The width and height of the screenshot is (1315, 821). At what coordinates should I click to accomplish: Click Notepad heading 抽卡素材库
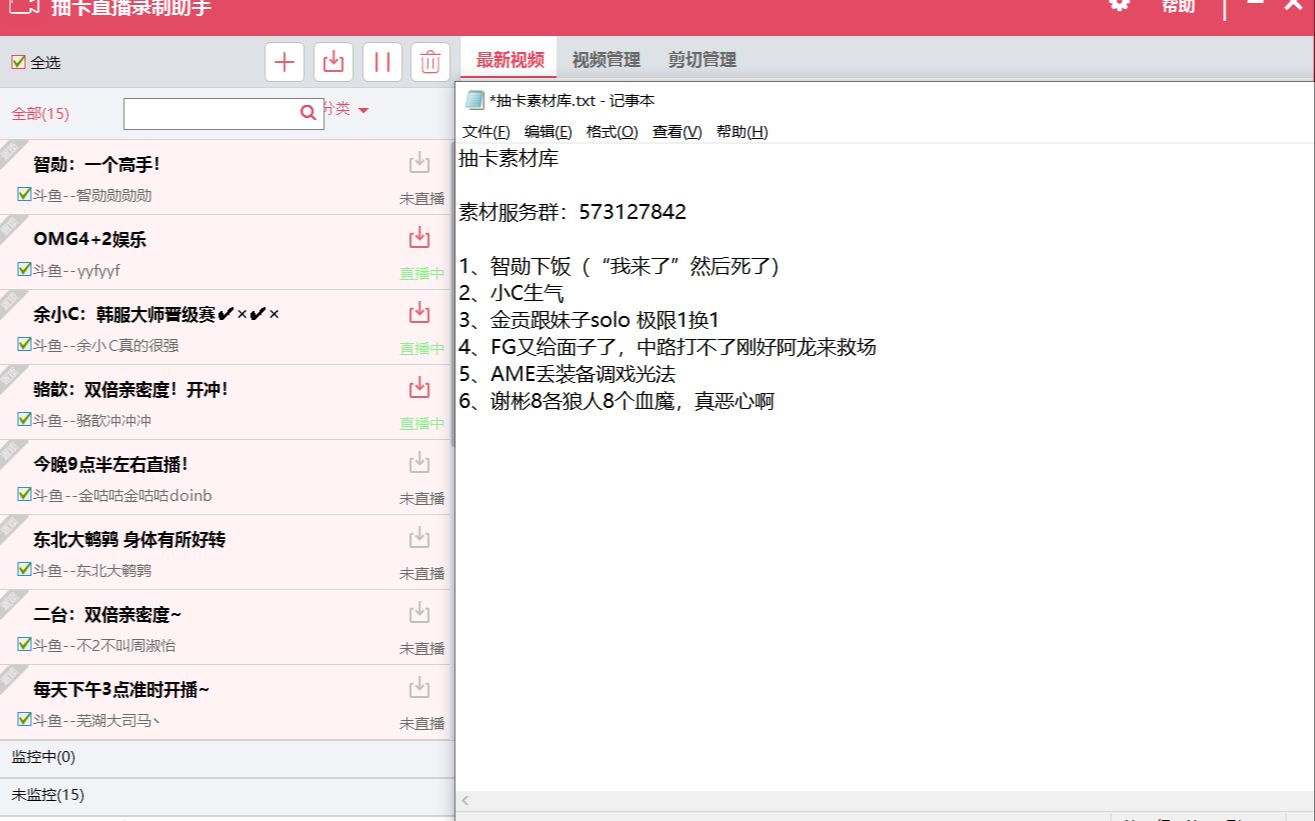point(509,158)
